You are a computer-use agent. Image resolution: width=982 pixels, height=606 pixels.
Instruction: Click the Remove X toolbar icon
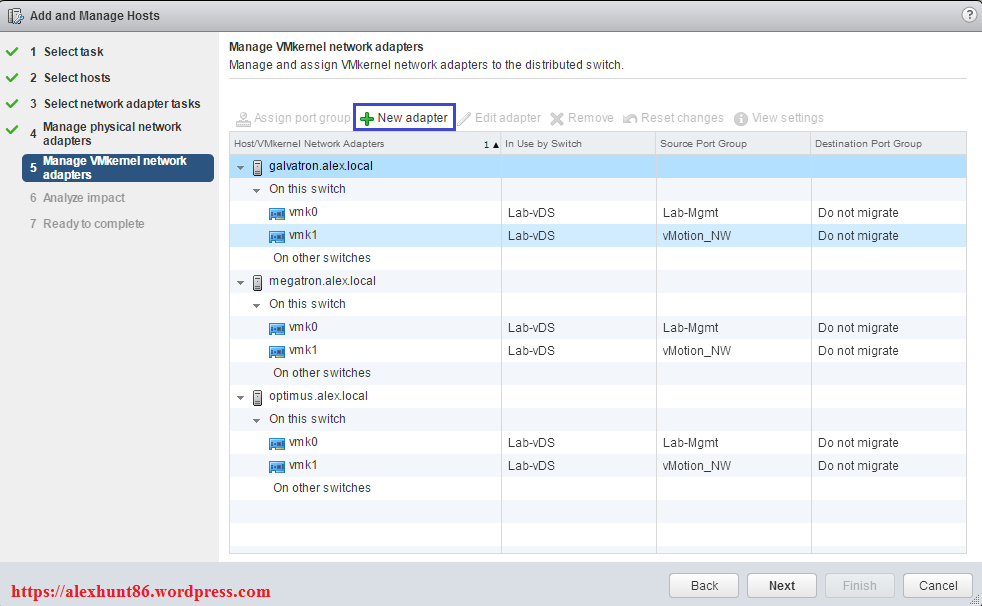pos(557,118)
